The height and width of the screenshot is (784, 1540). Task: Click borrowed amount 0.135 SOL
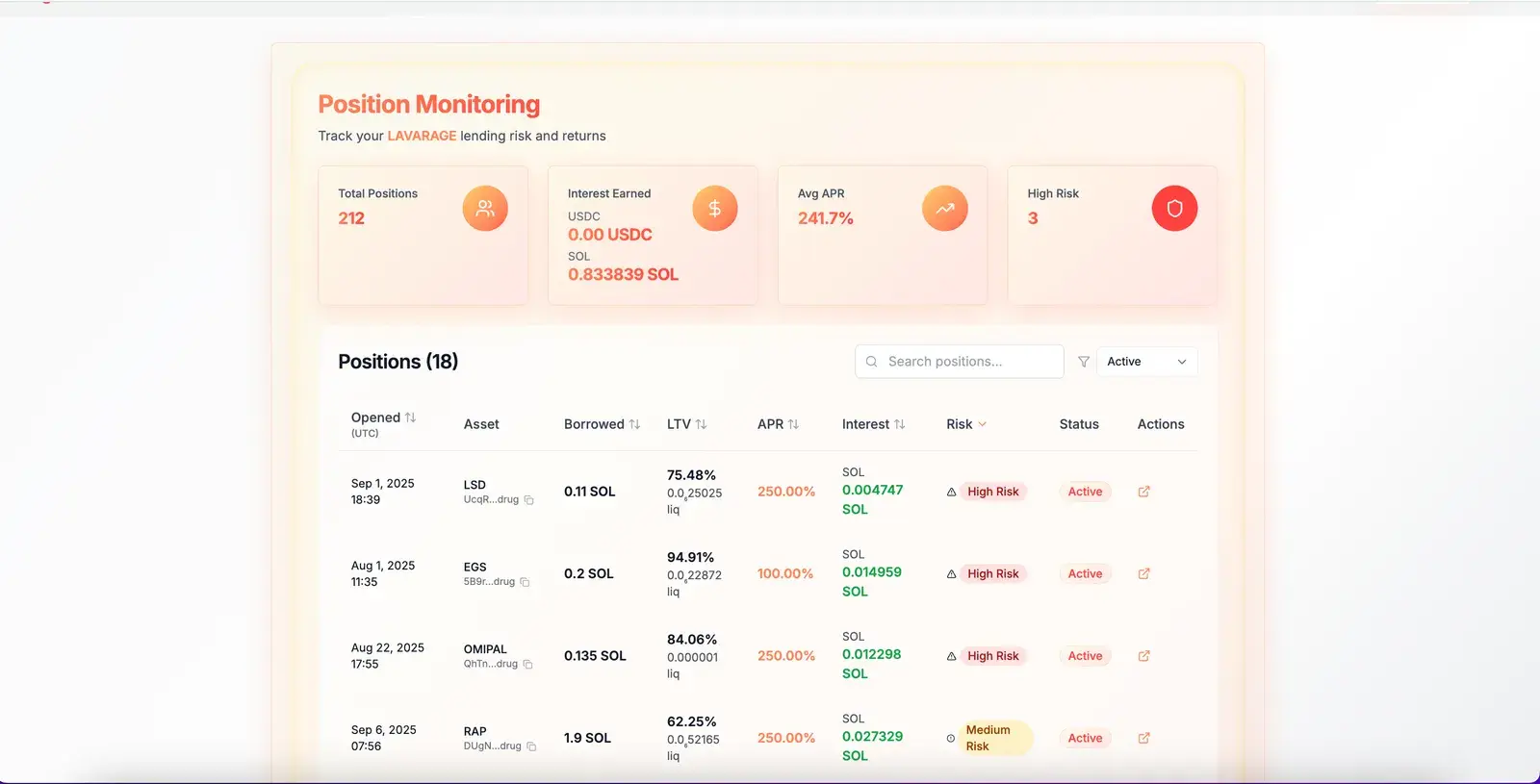pyautogui.click(x=595, y=656)
